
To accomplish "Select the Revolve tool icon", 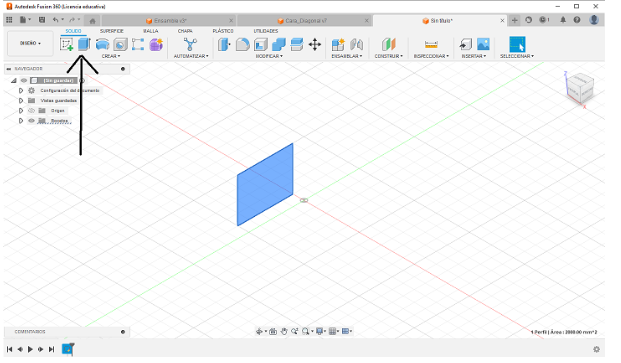I will (102, 44).
